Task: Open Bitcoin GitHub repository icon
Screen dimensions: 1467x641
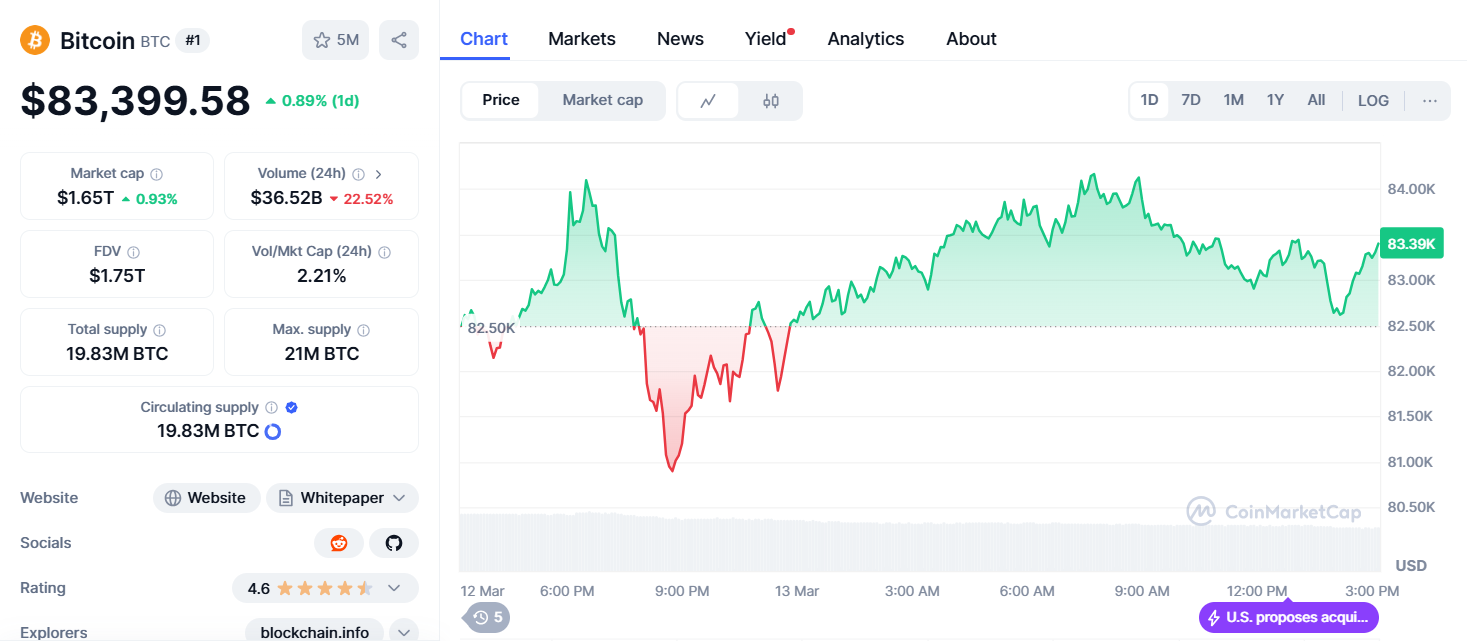Action: point(394,543)
